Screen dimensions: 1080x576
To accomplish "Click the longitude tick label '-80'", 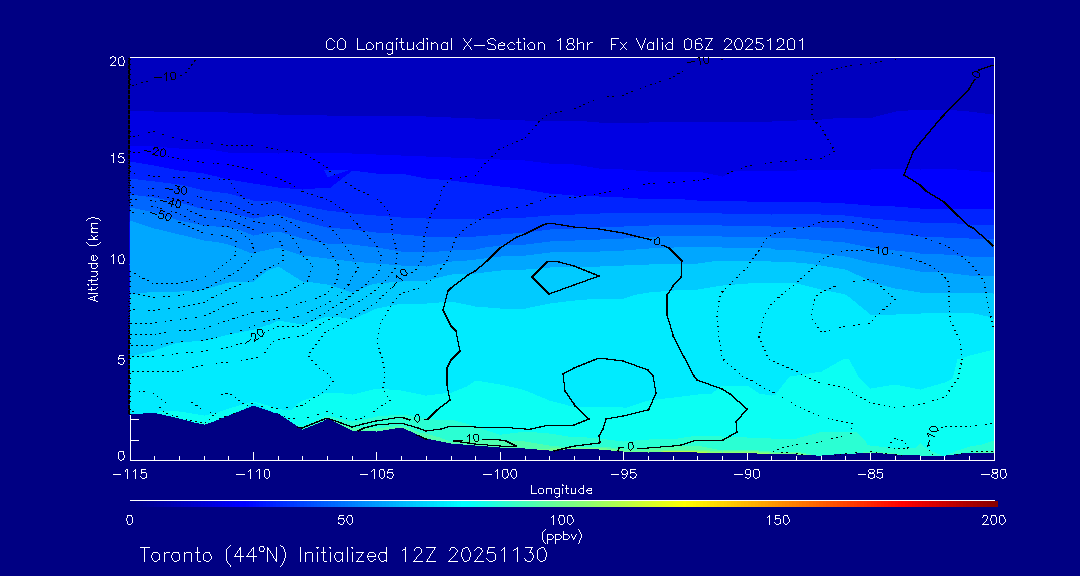I will [993, 475].
